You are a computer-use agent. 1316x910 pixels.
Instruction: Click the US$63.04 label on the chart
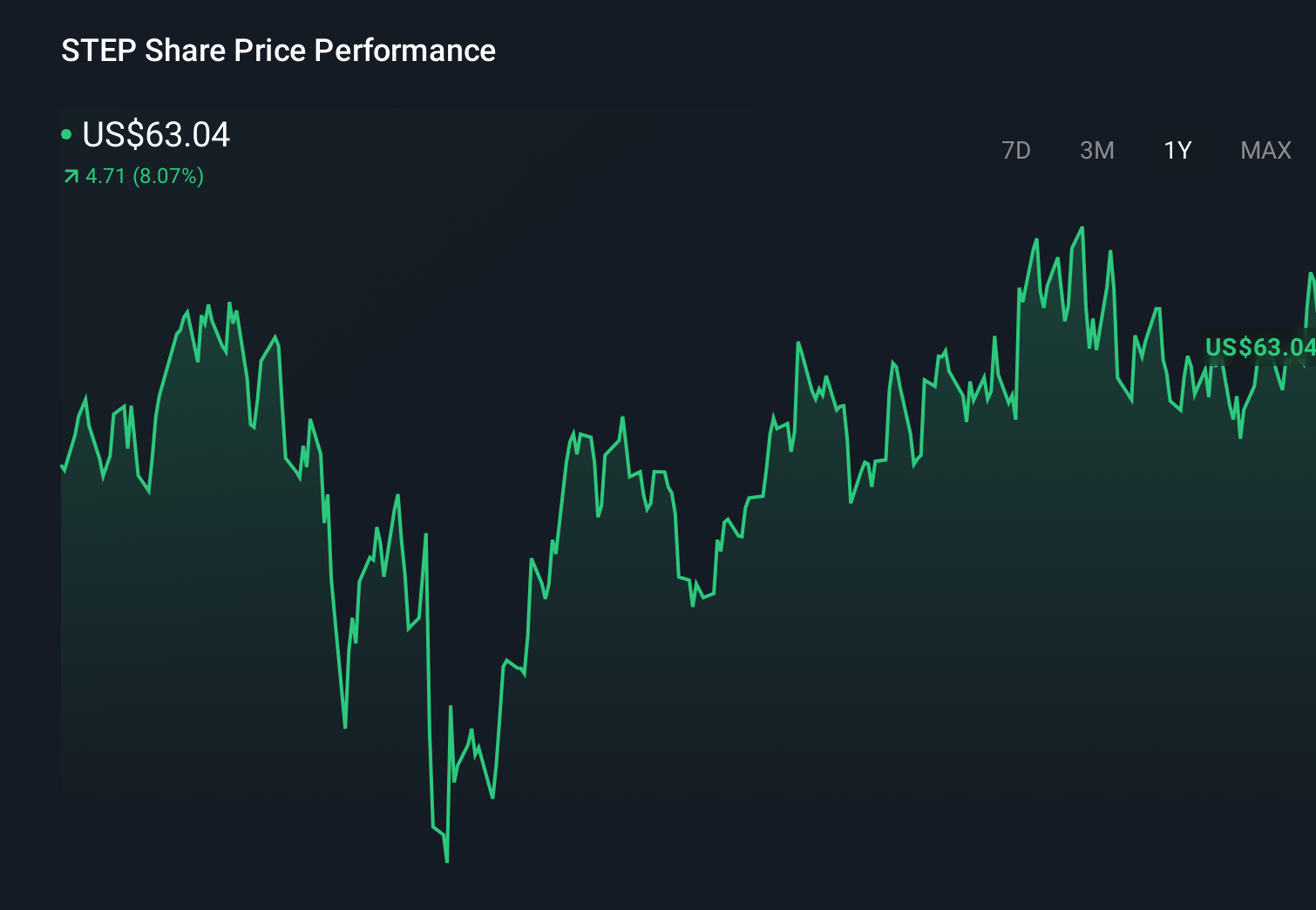(1259, 347)
